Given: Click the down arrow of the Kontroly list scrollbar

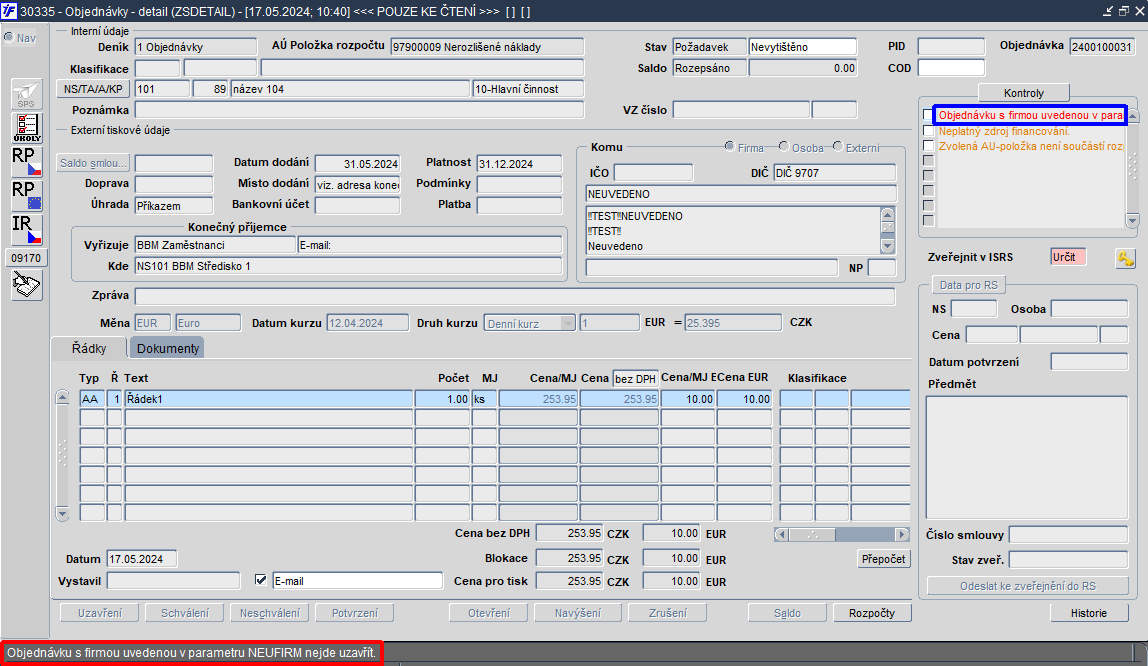Looking at the screenshot, I should (x=1133, y=220).
